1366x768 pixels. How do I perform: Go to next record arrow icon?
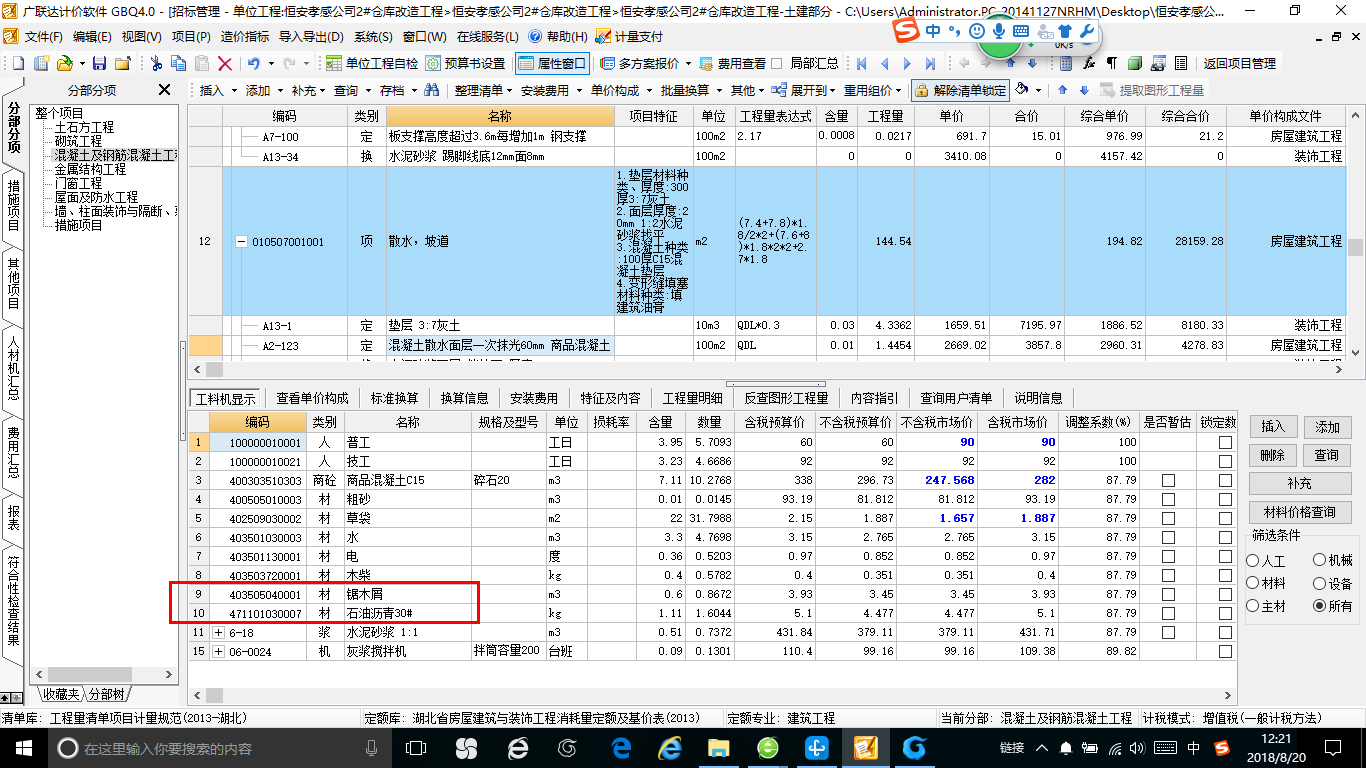tap(907, 63)
